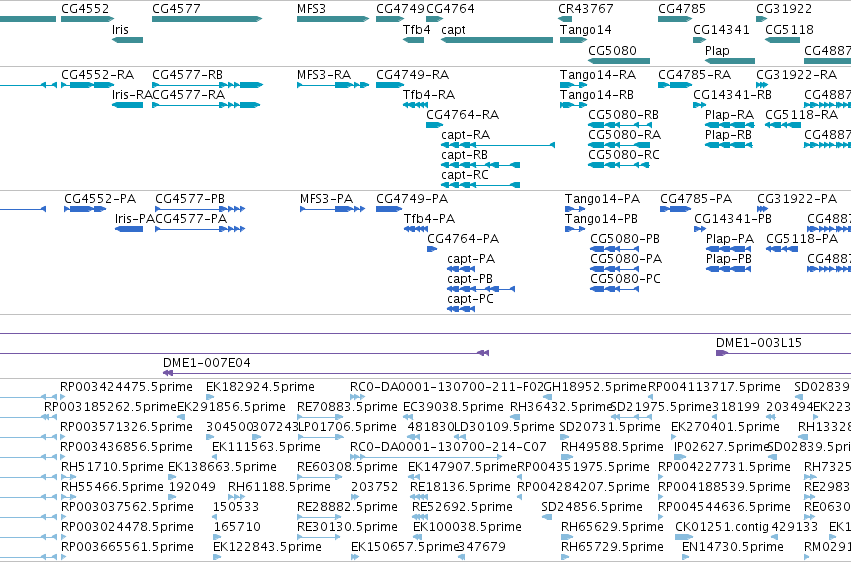Click EST label CK01251.contig
Viewport: 851px width, 562px height.
(722, 527)
